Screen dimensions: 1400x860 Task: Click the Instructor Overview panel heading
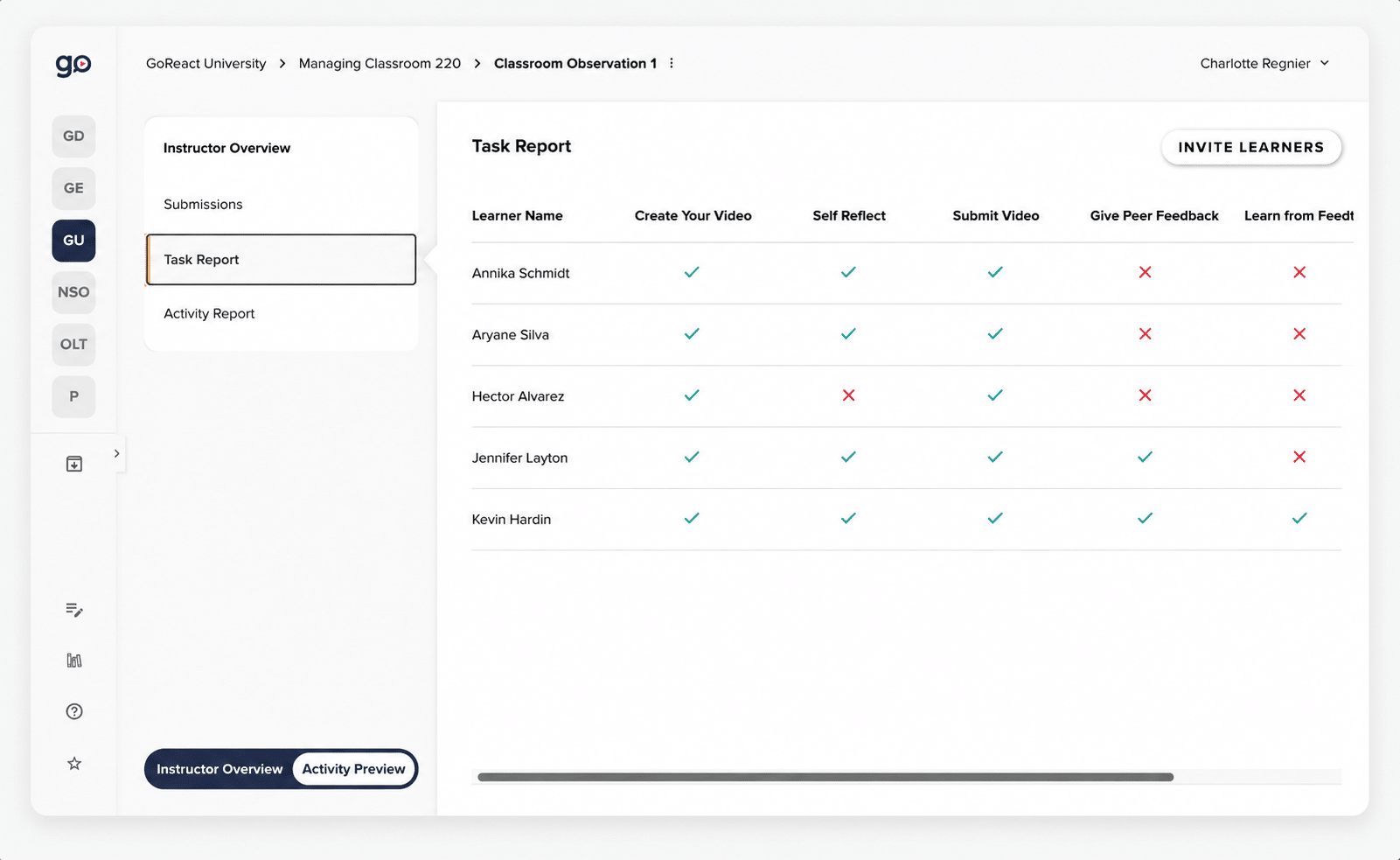(x=226, y=148)
